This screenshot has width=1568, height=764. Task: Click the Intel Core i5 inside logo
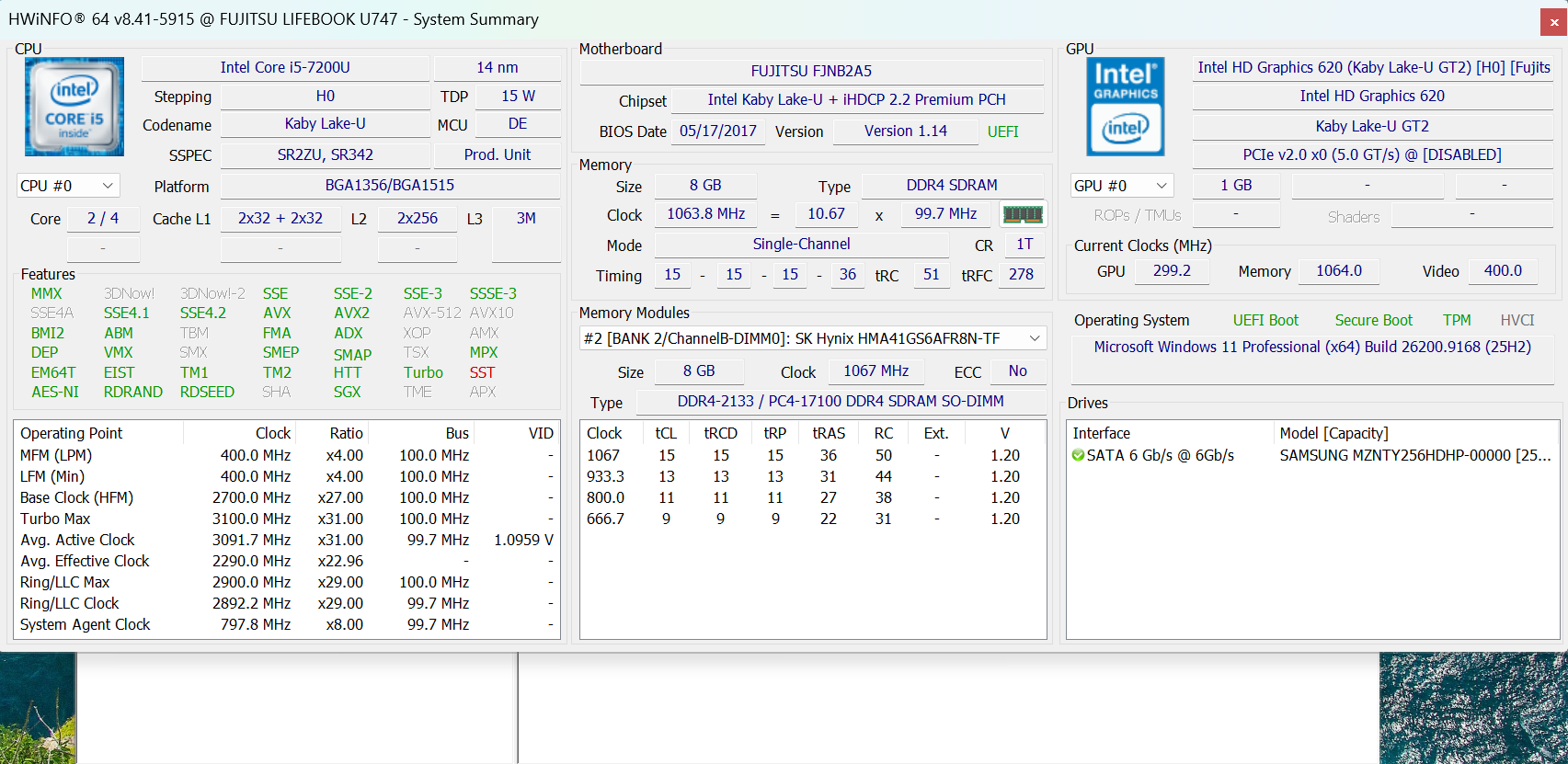pos(74,107)
